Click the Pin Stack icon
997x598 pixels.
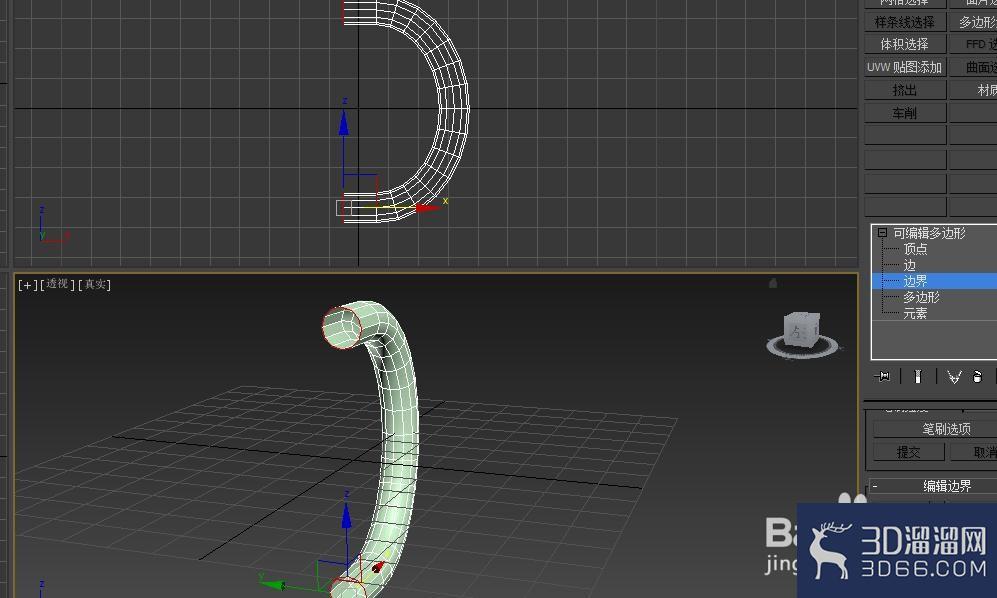coord(883,376)
